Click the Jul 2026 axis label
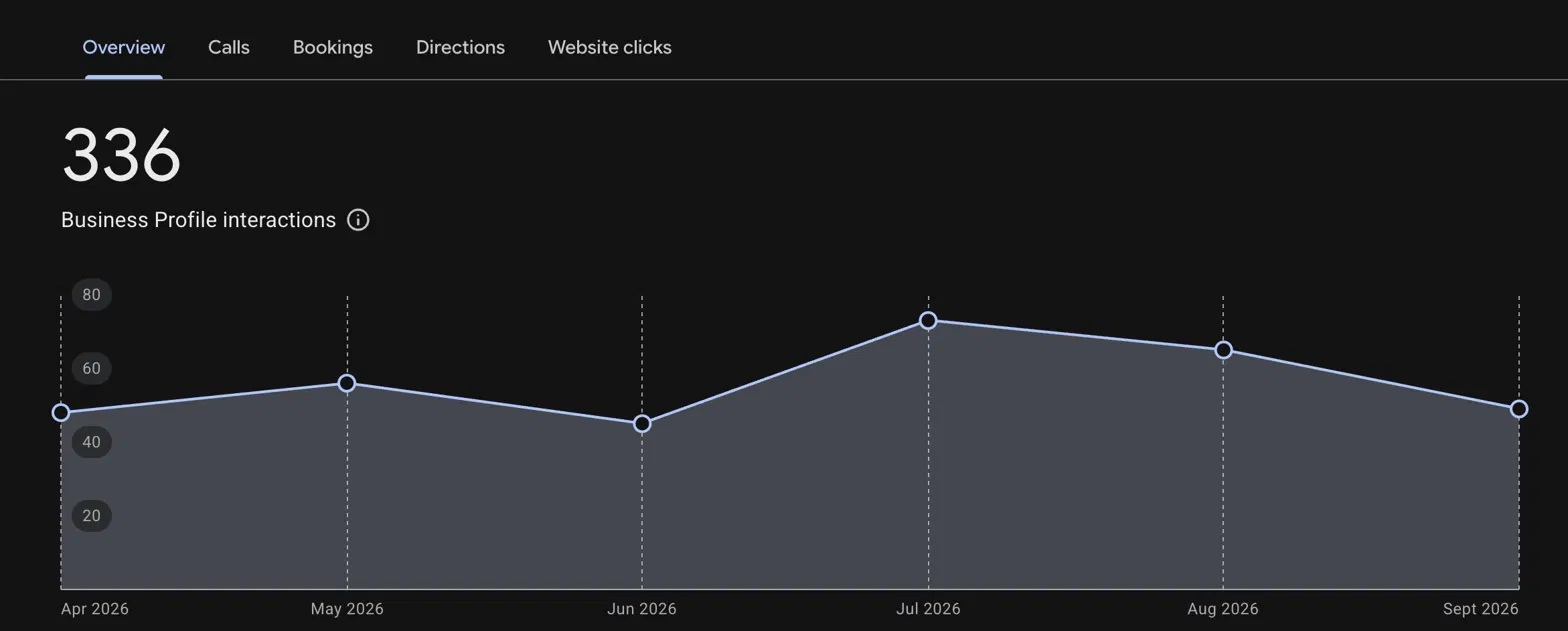 (x=928, y=609)
